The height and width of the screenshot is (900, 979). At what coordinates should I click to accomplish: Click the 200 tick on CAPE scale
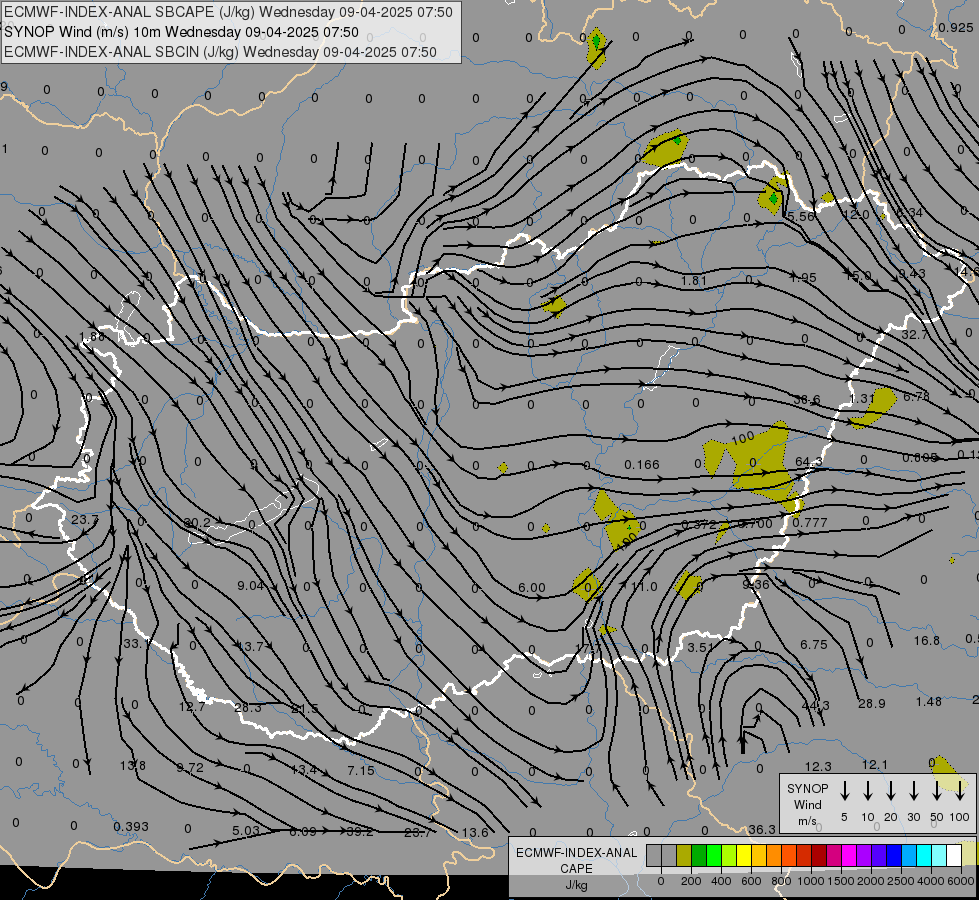(691, 881)
